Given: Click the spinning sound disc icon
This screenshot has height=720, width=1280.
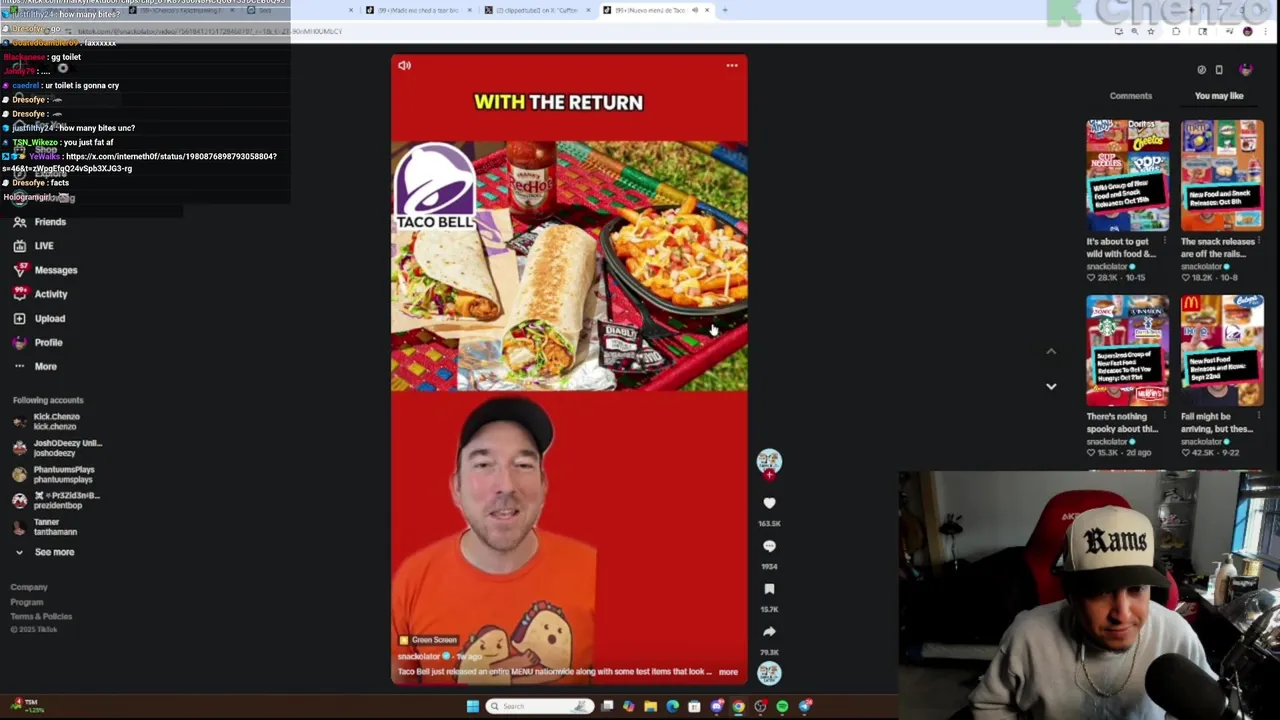Looking at the screenshot, I should point(769,673).
